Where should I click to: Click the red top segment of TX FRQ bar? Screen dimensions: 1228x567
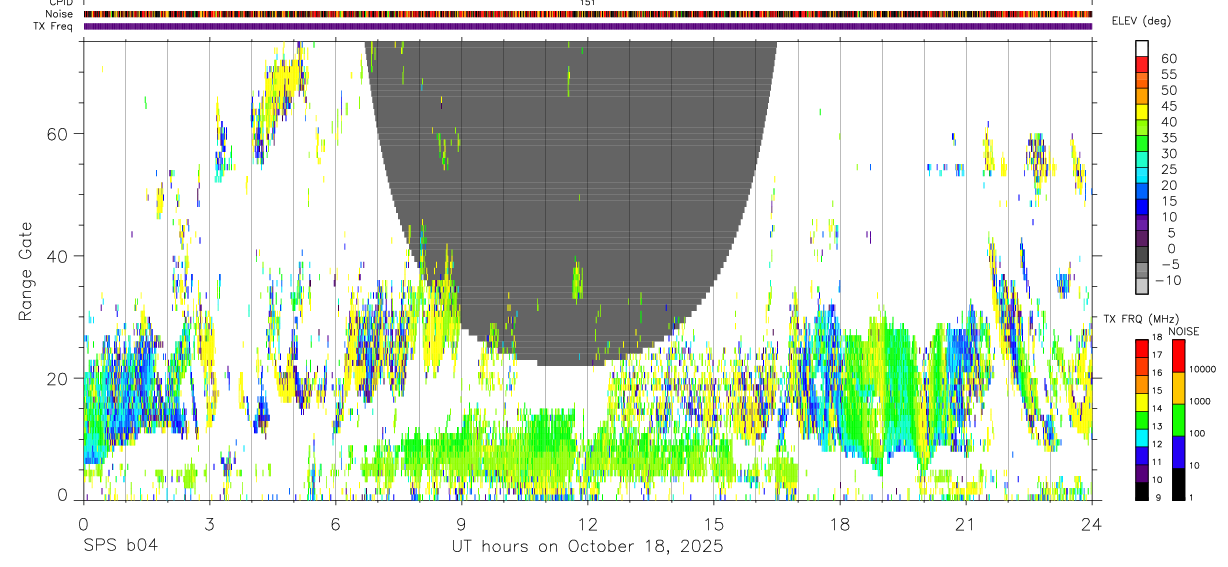click(1142, 349)
